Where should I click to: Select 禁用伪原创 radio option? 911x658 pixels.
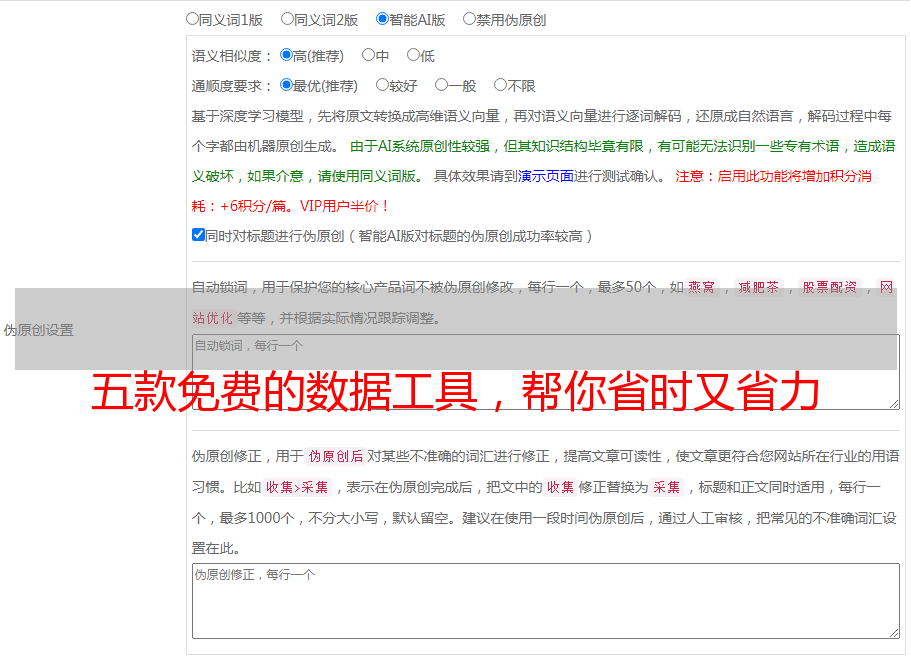coord(469,19)
